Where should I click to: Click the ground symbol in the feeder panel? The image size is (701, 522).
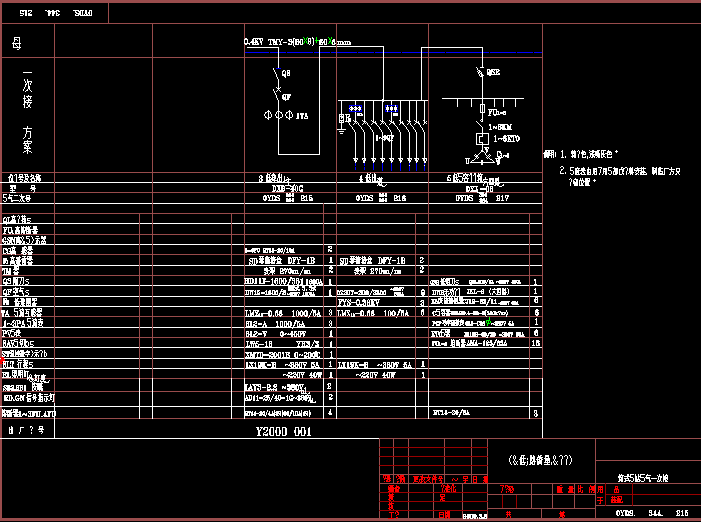342,131
